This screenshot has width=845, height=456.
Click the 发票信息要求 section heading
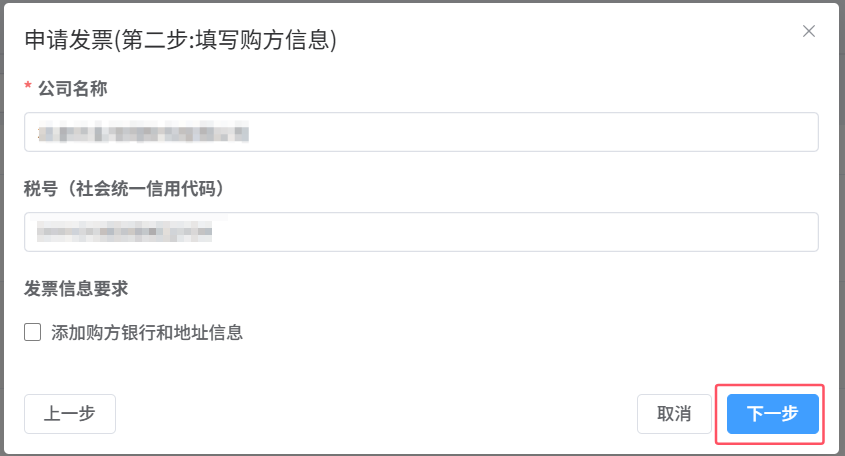[x=76, y=289]
